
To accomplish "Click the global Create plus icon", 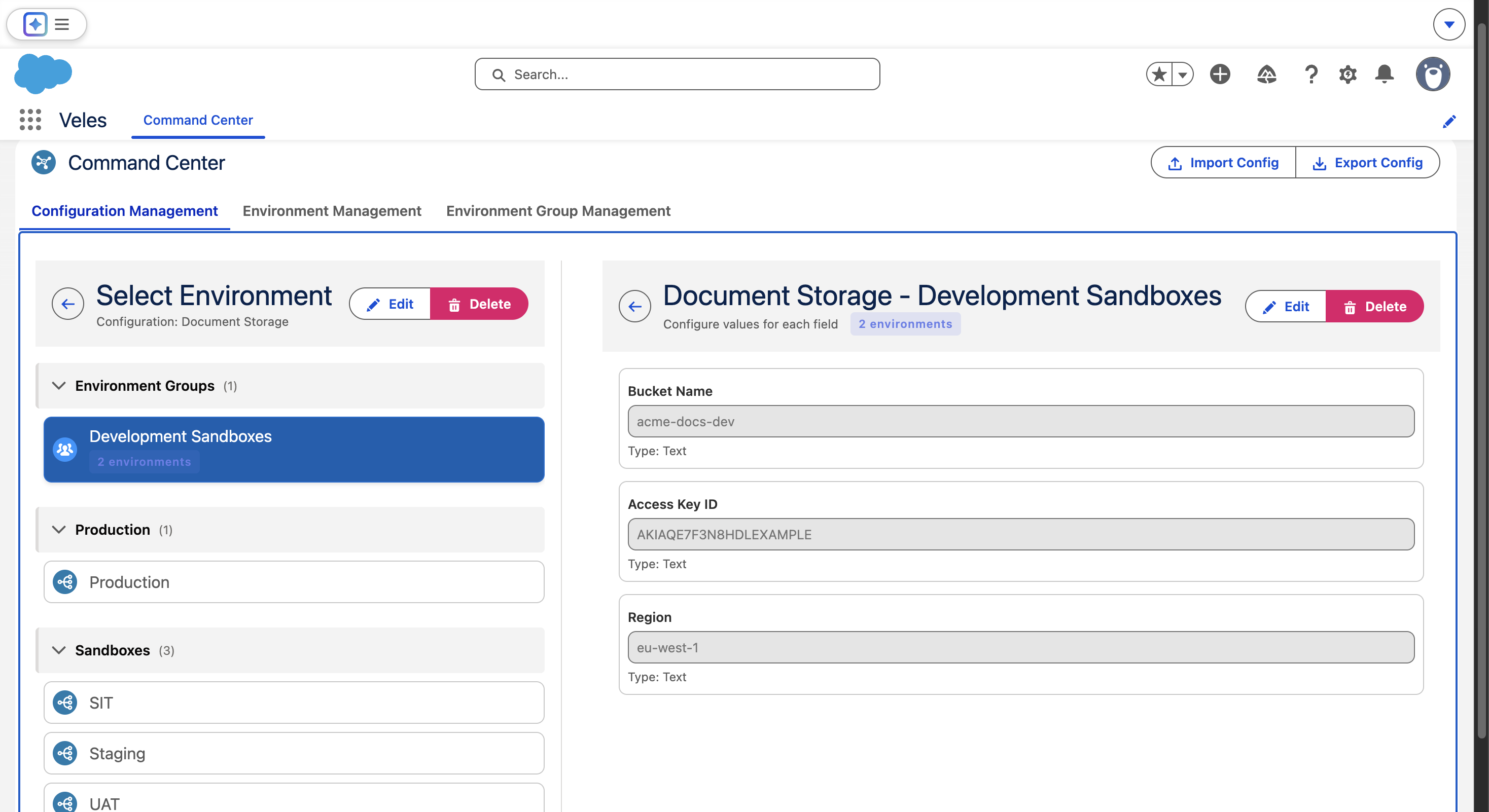I will click(x=1220, y=74).
